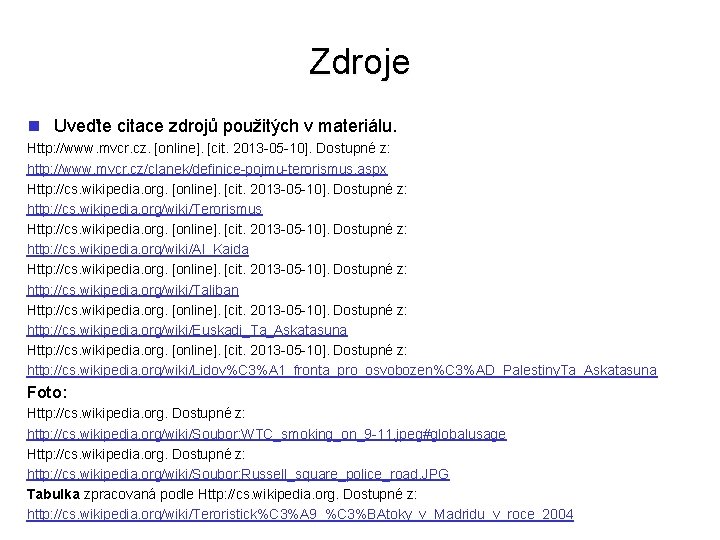Click the Zdroje slide title
Image resolution: width=720 pixels, height=540 pixels.
pos(360,62)
